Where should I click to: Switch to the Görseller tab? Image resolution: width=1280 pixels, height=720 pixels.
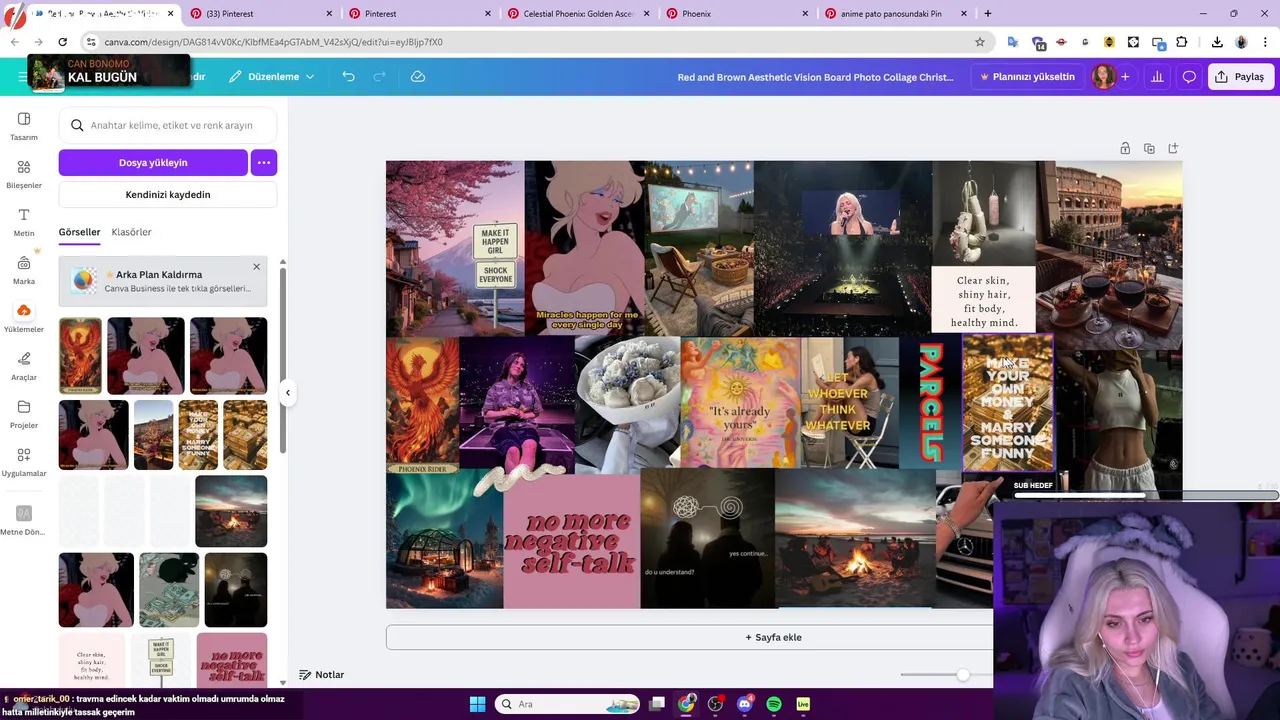coord(79,232)
